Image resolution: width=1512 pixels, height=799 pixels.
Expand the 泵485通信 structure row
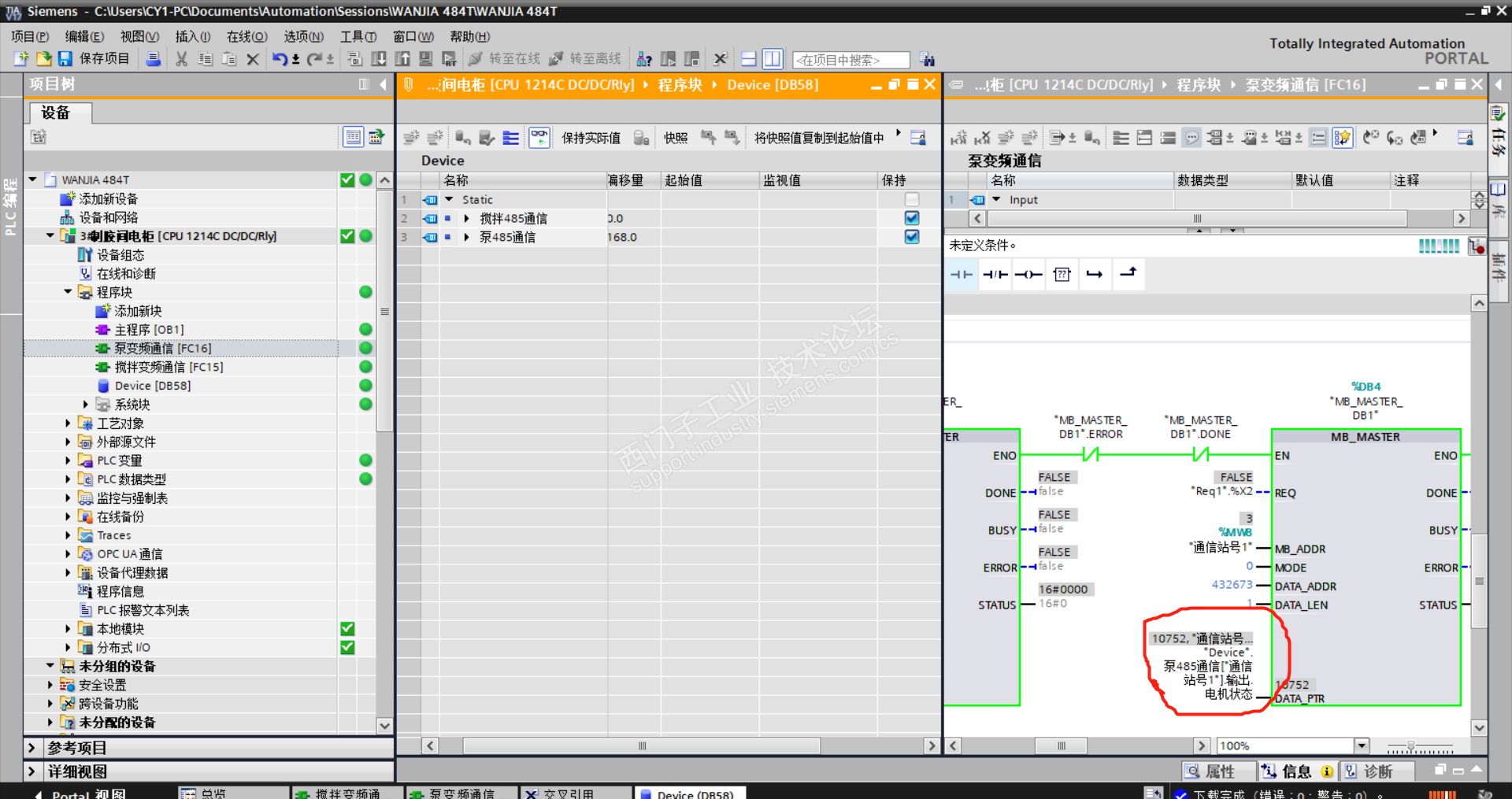pyautogui.click(x=467, y=237)
